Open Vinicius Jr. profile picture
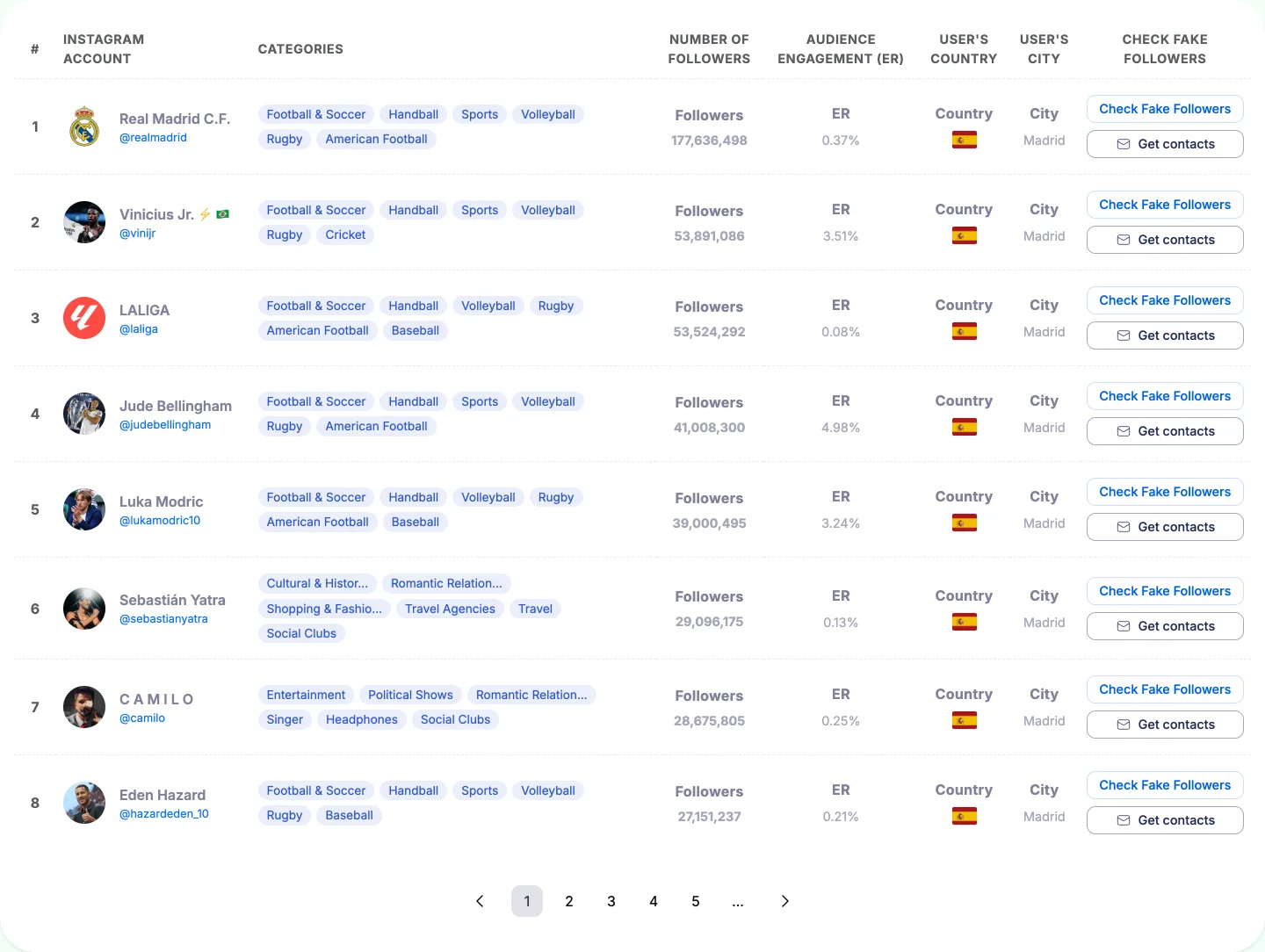Screen dimensions: 1265x952 pyautogui.click(x=84, y=222)
